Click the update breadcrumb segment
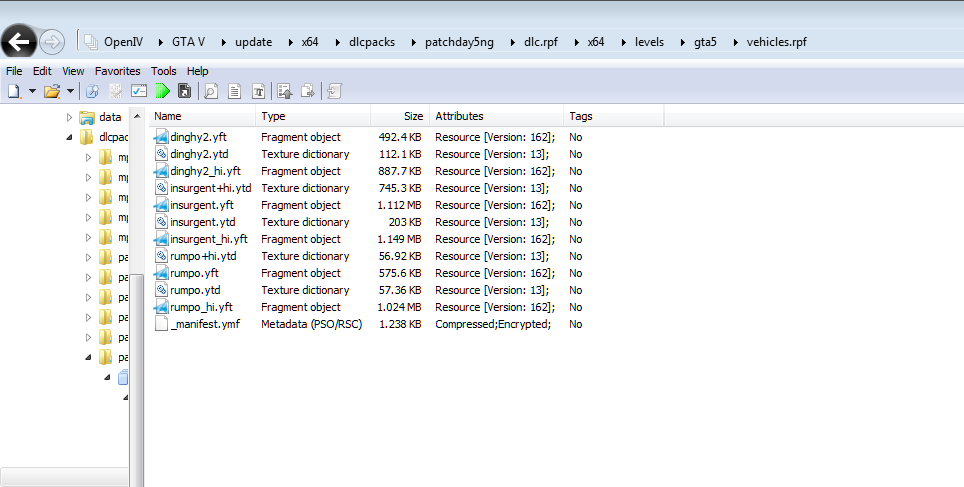Image resolution: width=964 pixels, height=487 pixels. click(x=253, y=42)
